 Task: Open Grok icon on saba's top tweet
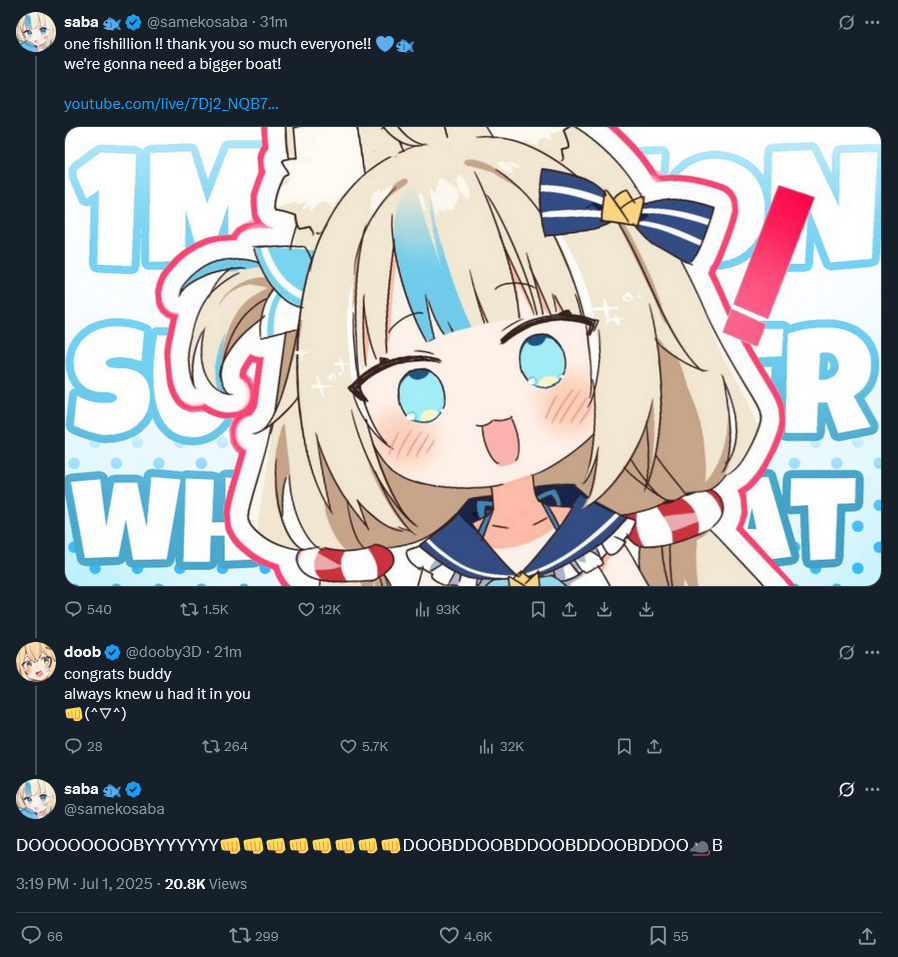846,23
